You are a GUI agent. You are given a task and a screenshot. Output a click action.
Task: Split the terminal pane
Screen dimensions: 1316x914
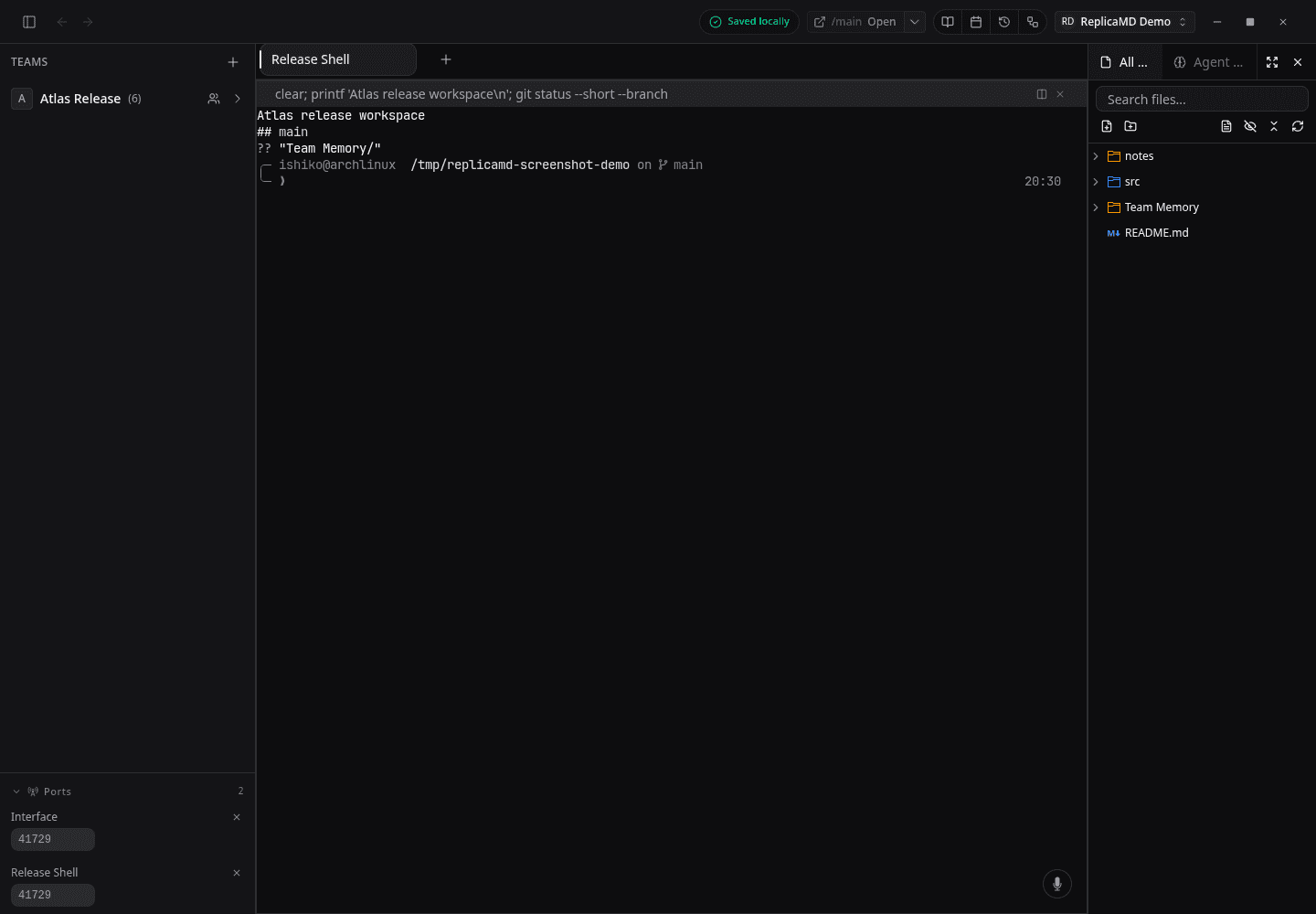pyautogui.click(x=1042, y=94)
